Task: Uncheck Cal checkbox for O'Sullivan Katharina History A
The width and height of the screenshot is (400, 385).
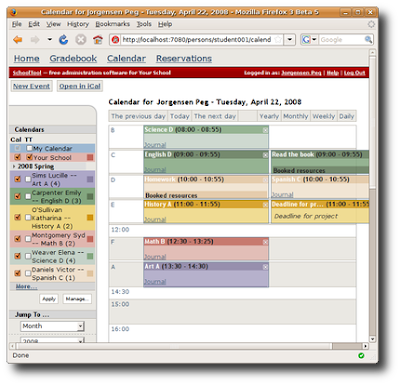Action: pyautogui.click(x=18, y=218)
